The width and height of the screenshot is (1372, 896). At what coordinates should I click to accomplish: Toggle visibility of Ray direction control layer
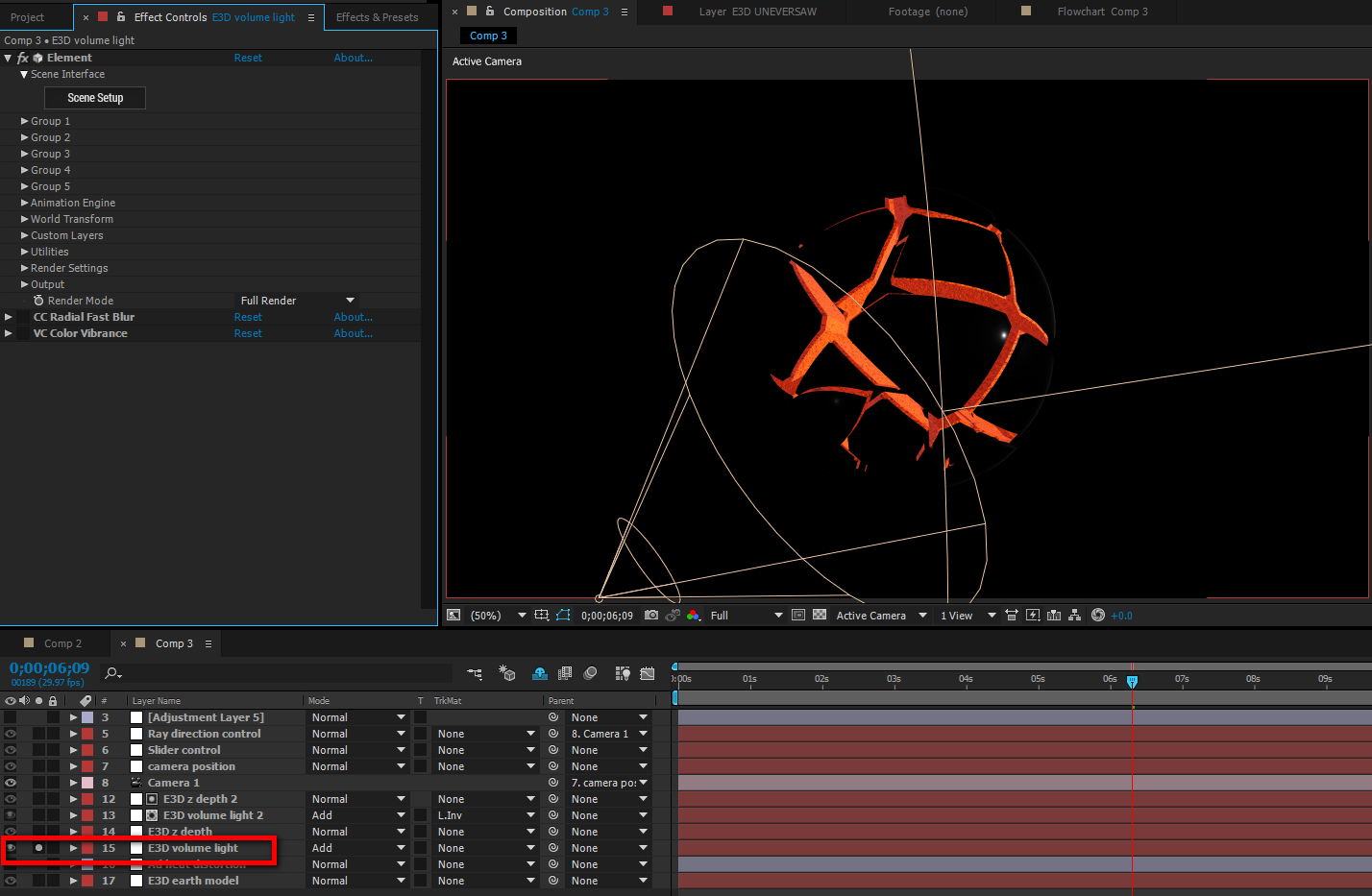tap(11, 734)
